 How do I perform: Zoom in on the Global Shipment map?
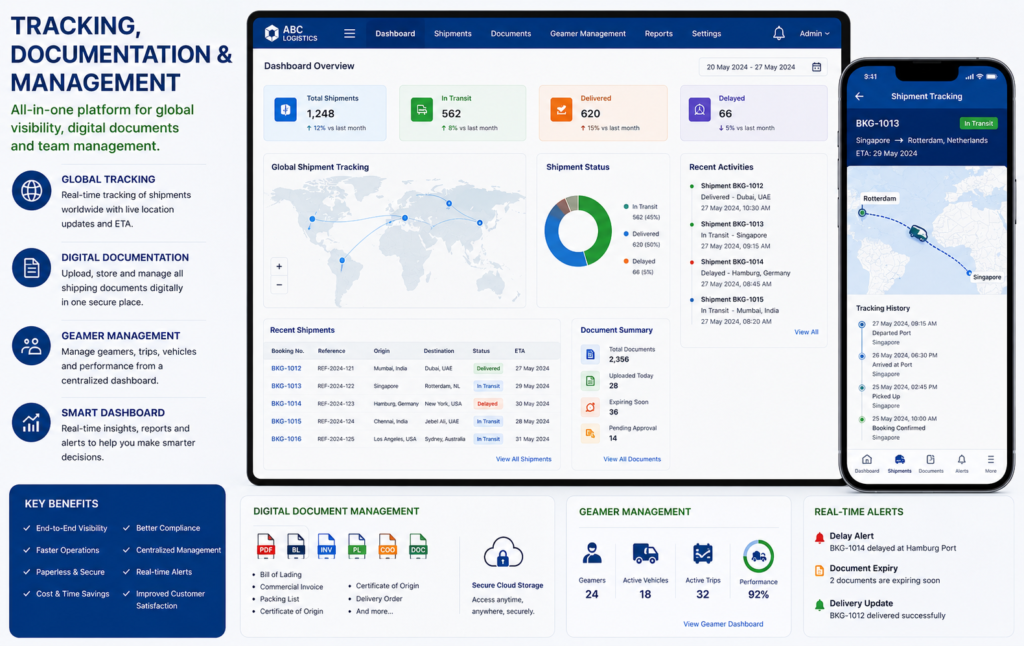pyautogui.click(x=279, y=266)
